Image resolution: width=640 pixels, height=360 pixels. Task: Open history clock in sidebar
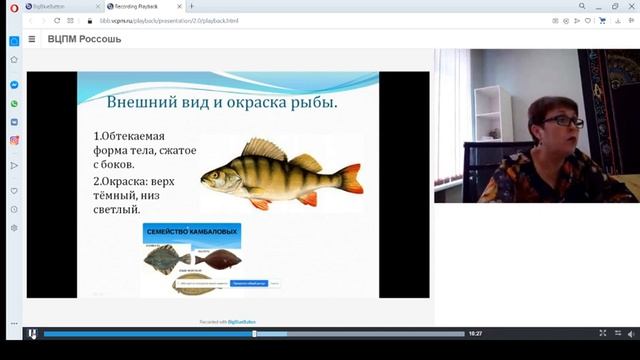[14, 209]
